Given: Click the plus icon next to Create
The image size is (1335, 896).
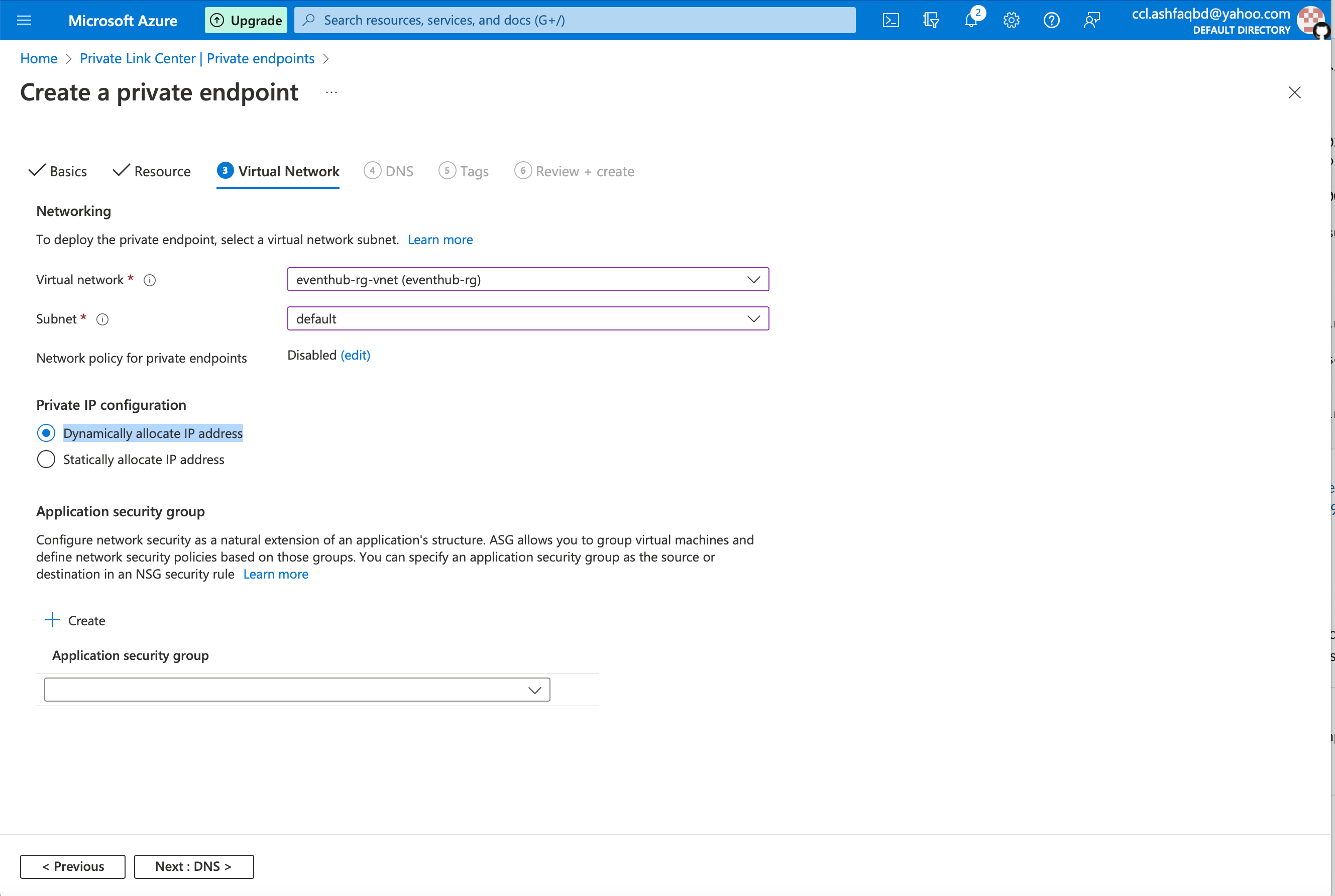Looking at the screenshot, I should pos(52,620).
